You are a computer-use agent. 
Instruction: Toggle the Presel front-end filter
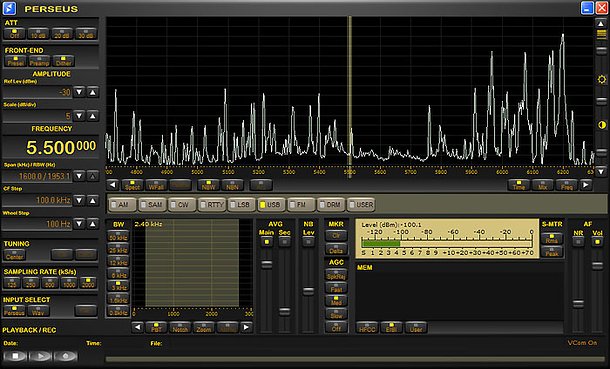(16, 61)
